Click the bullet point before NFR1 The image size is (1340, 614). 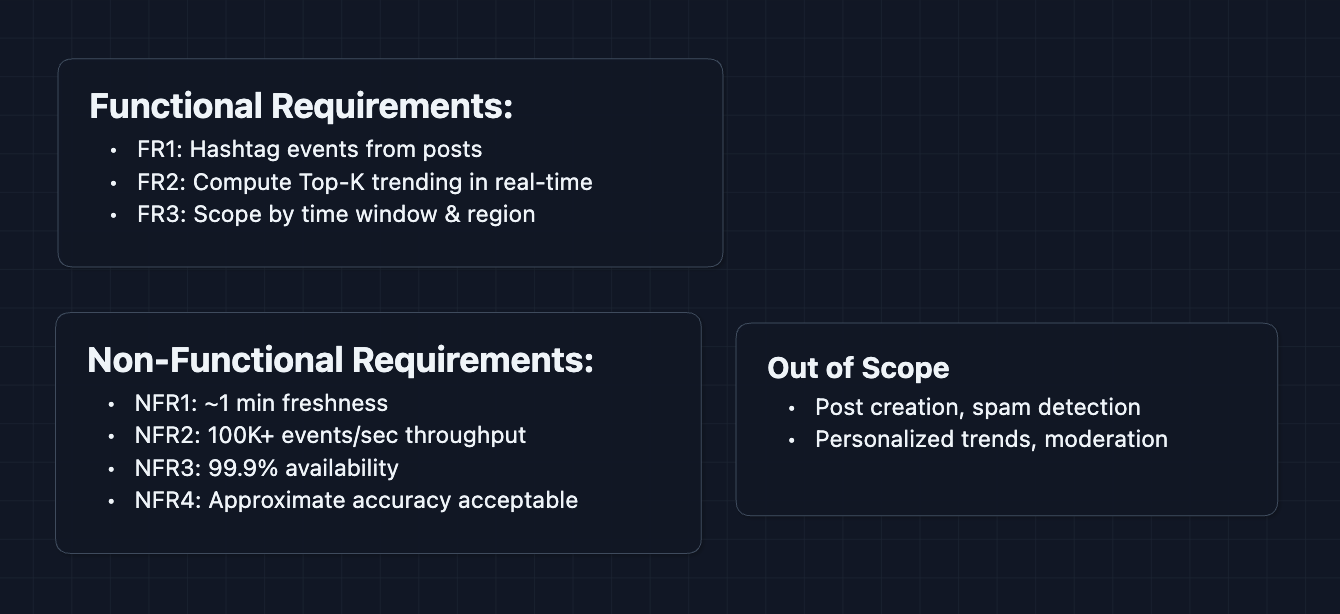click(x=111, y=404)
